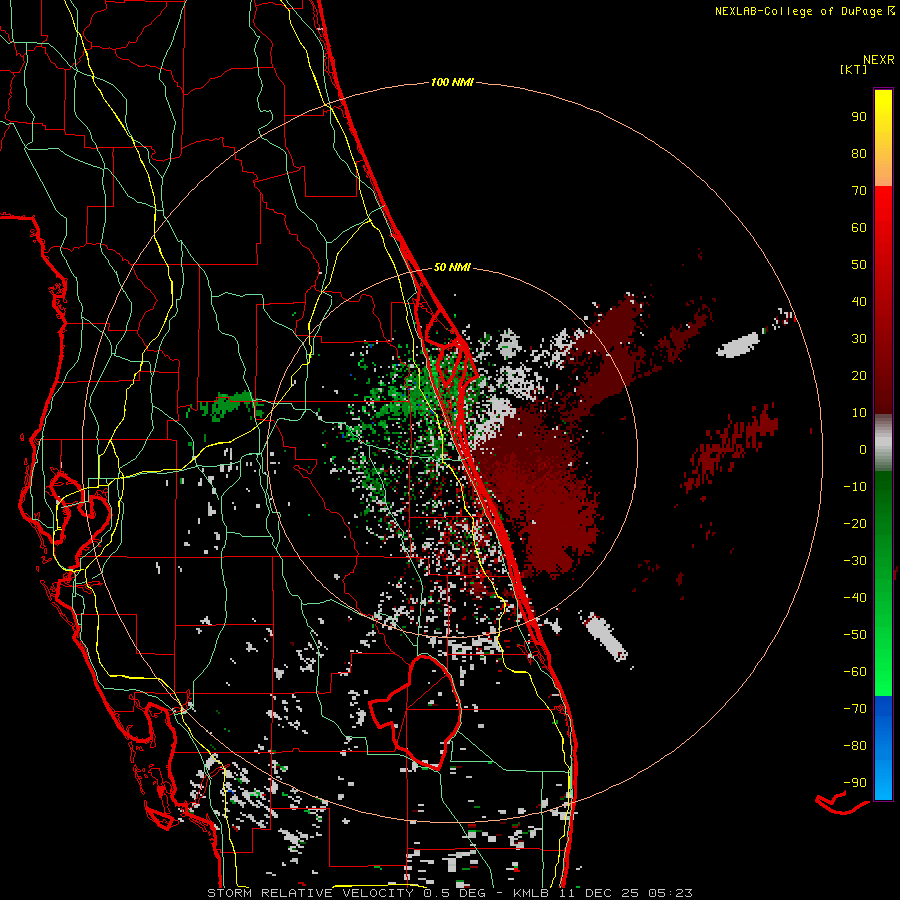
Task: Click the [KT] units label
Action: point(854,69)
